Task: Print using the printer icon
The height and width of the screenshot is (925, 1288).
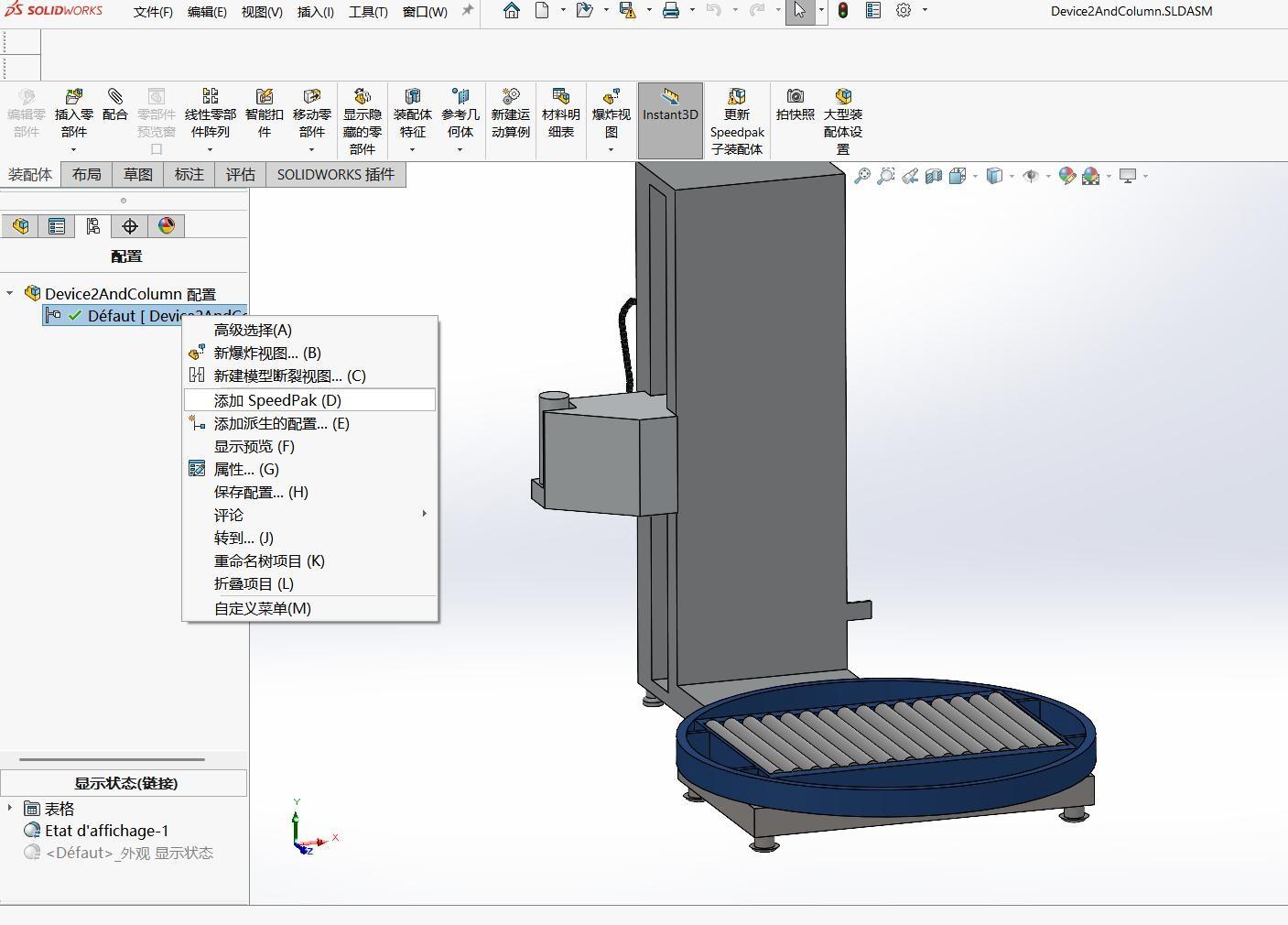Action: pos(671,11)
